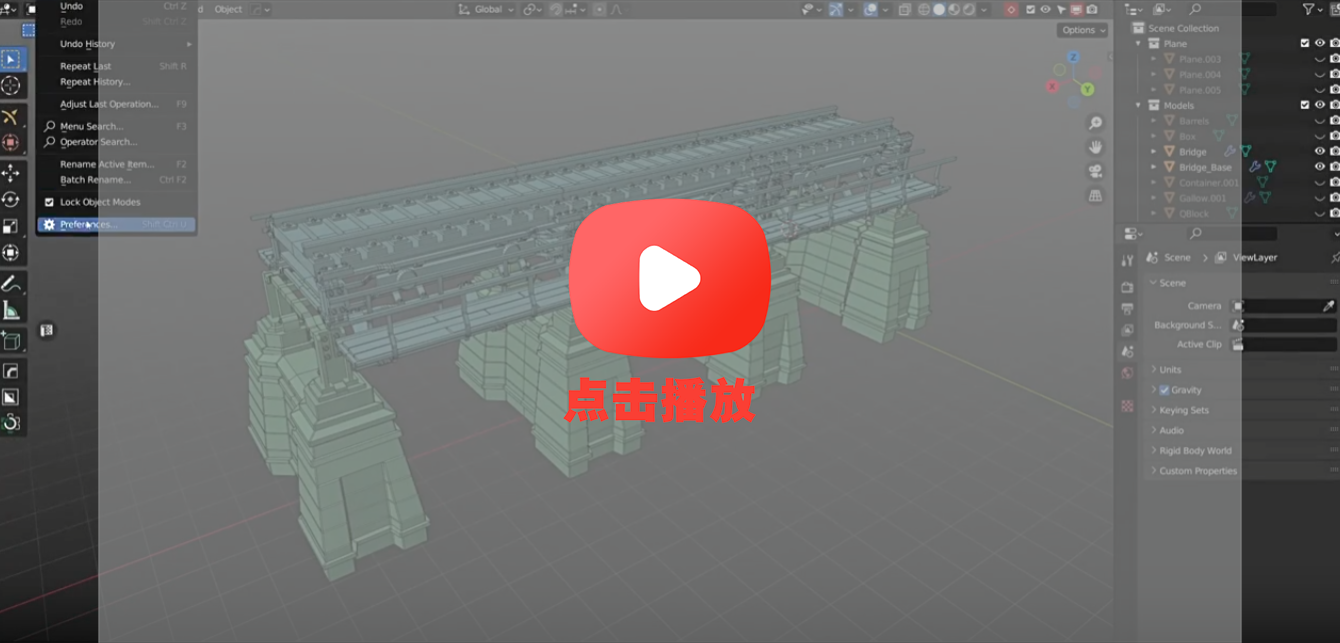Viewport: 1340px width, 643px height.
Task: Click the Camera field eyedropper icon
Action: [x=1329, y=306]
